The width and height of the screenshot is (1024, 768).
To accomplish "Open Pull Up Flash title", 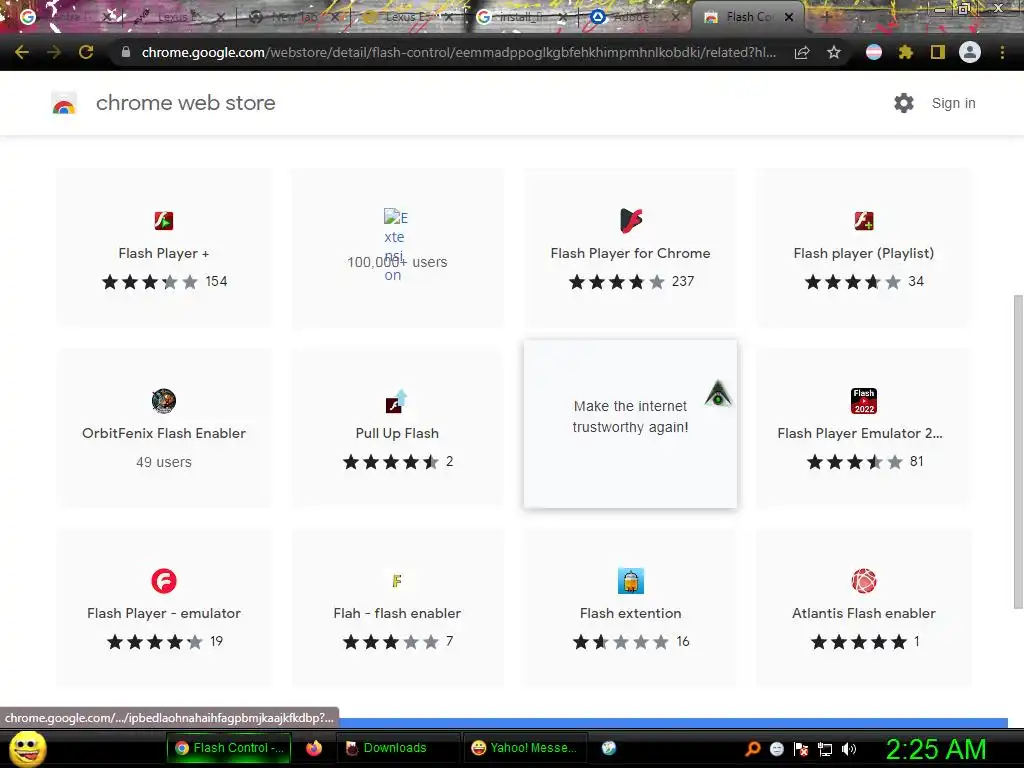I will [397, 433].
